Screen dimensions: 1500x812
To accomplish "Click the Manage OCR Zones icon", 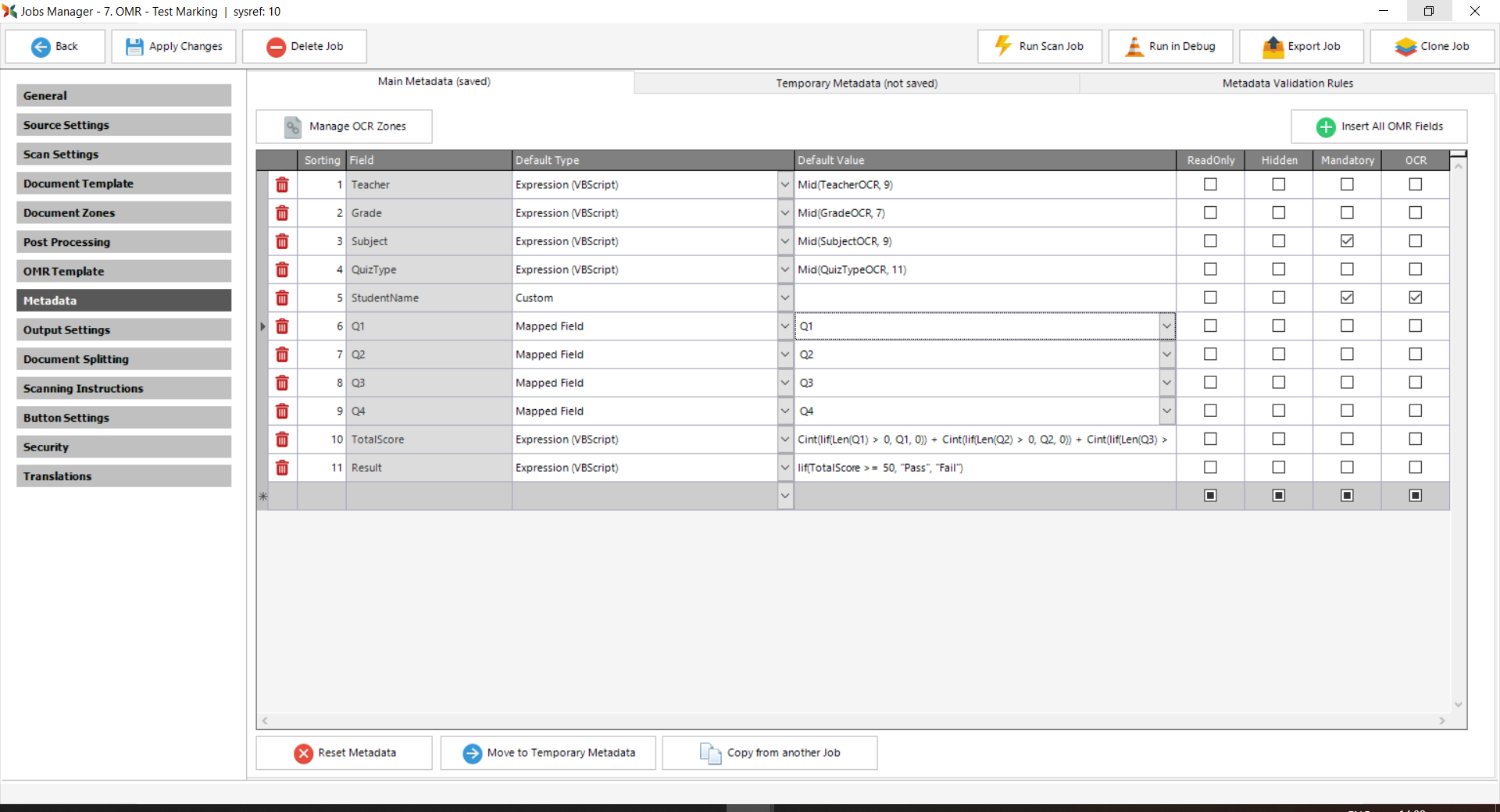I will [293, 126].
